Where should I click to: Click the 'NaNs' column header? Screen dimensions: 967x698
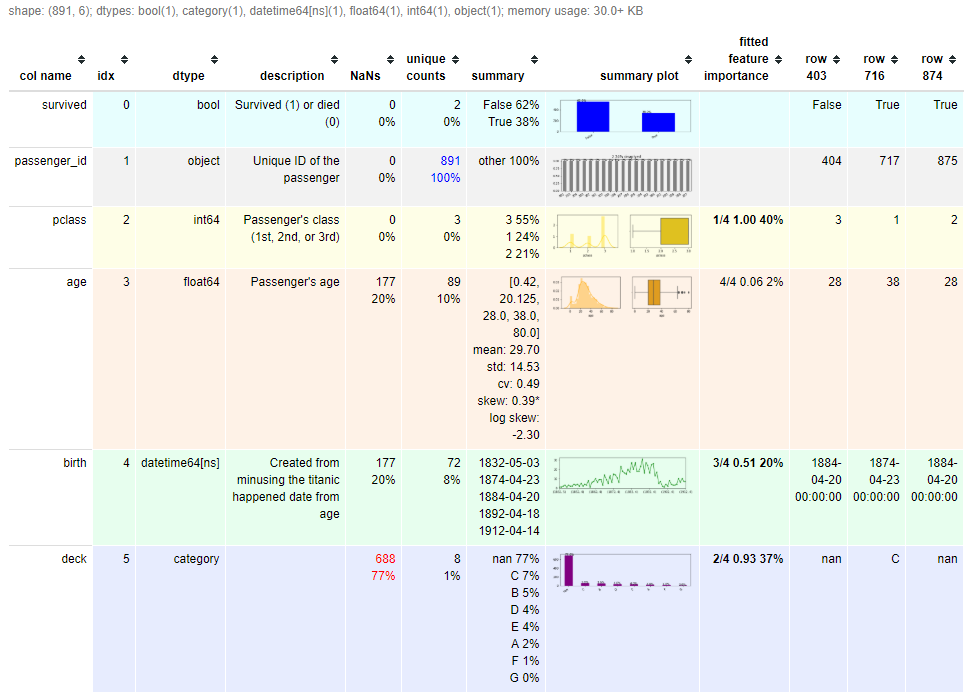click(365, 75)
